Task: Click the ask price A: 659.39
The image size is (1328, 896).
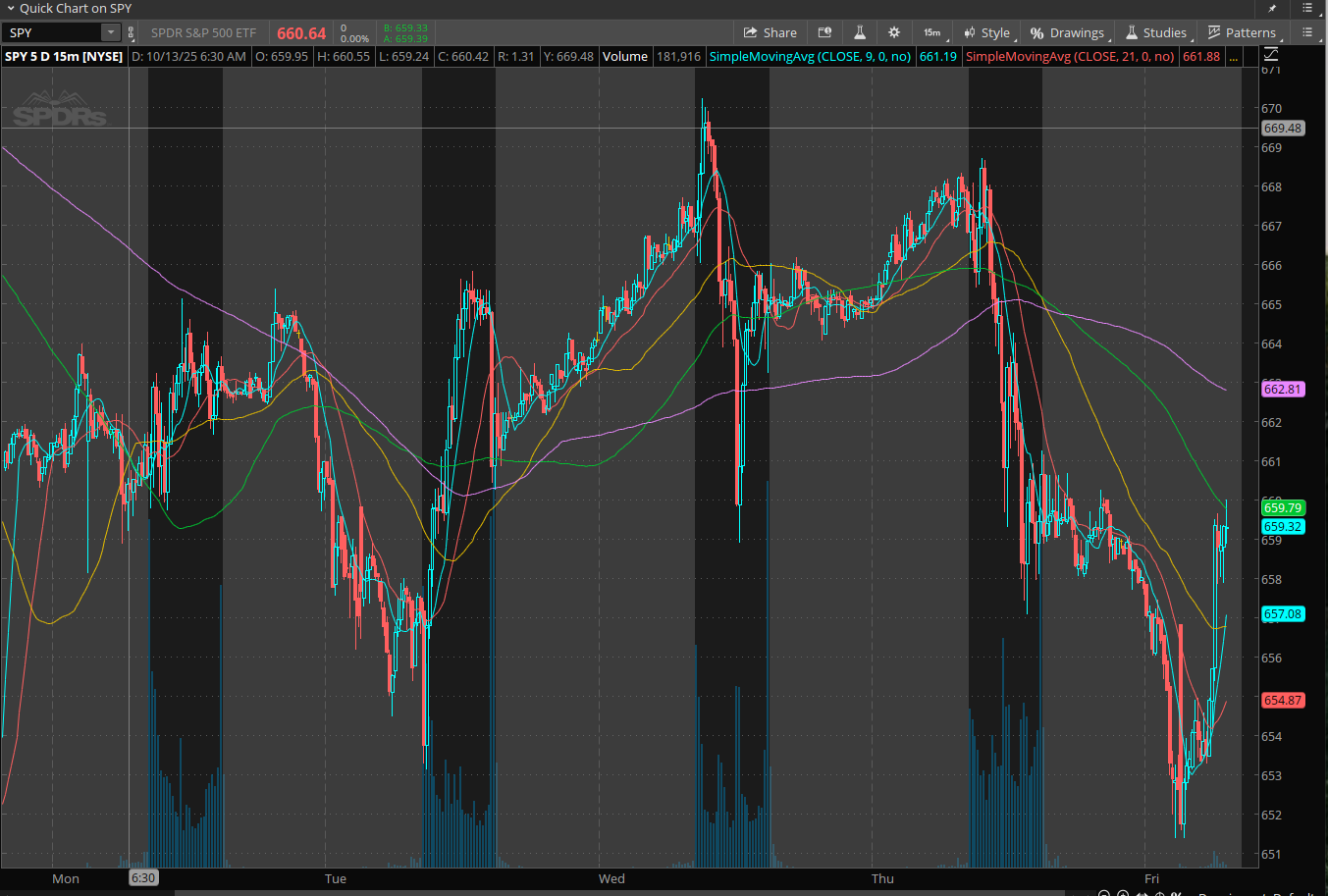Action: [405, 39]
